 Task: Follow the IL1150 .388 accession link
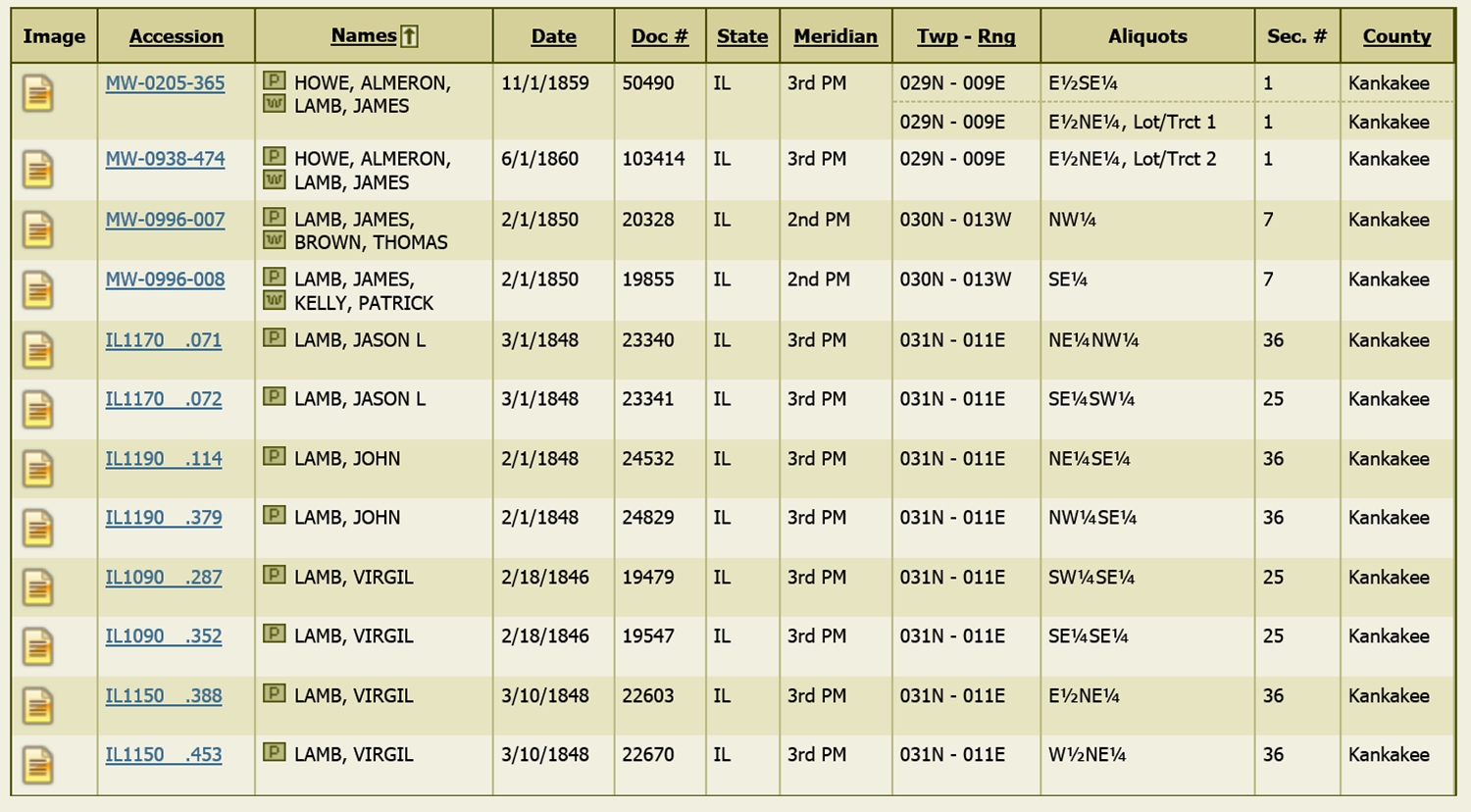164,696
